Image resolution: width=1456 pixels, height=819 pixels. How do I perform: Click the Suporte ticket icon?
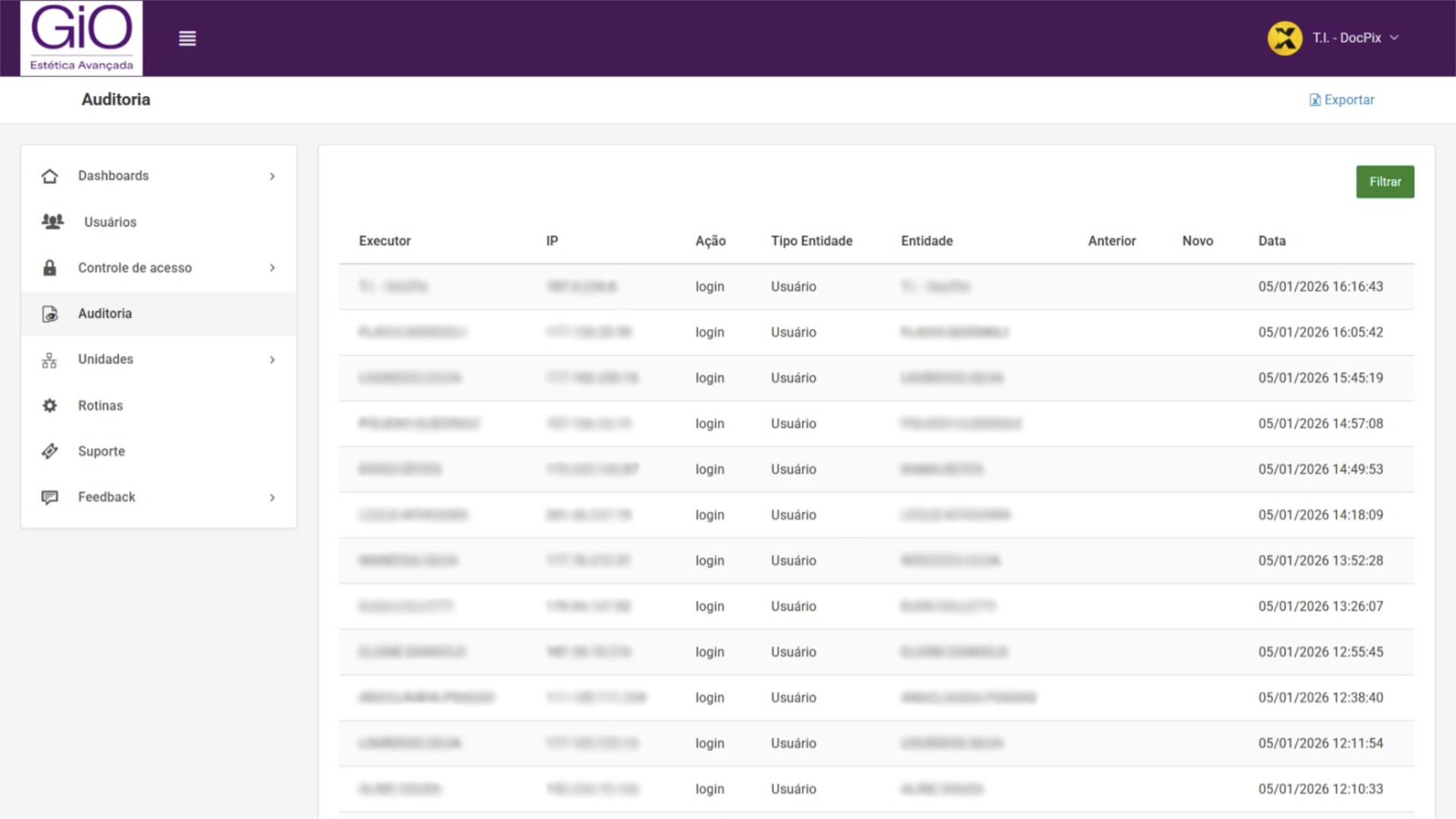tap(50, 451)
